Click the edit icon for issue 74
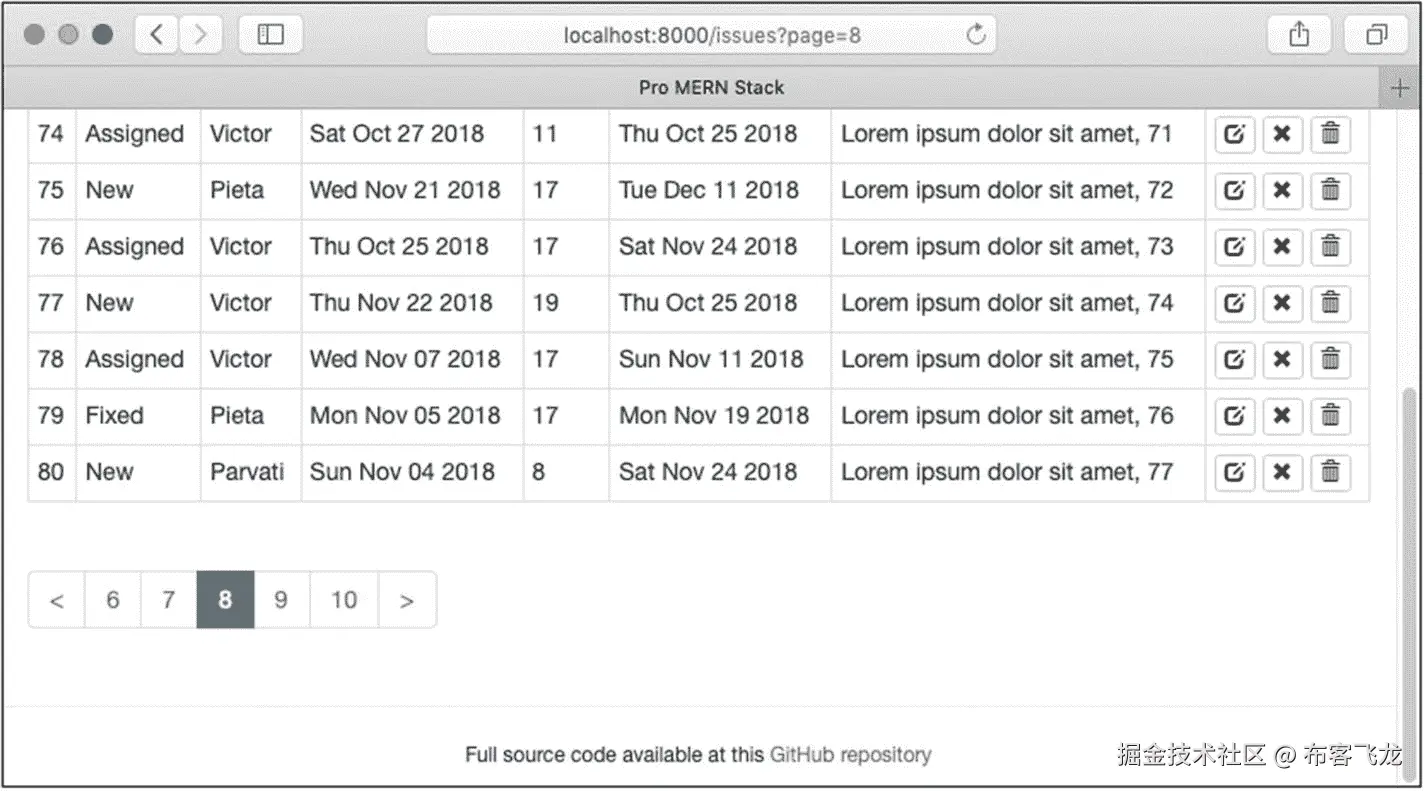This screenshot has width=1425, height=791. coord(1234,134)
